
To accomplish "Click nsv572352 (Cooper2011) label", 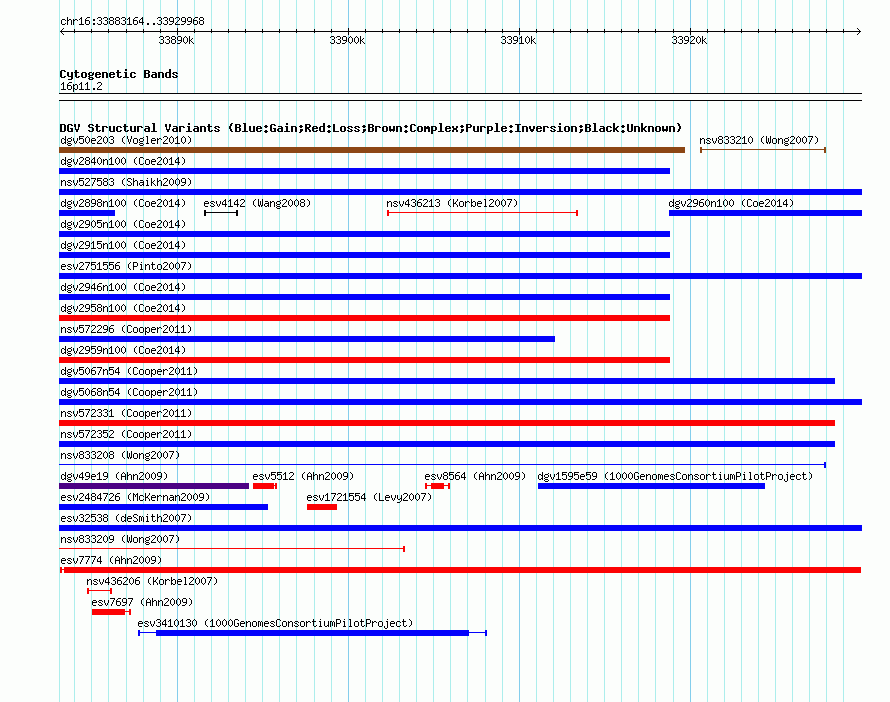I will pos(126,434).
